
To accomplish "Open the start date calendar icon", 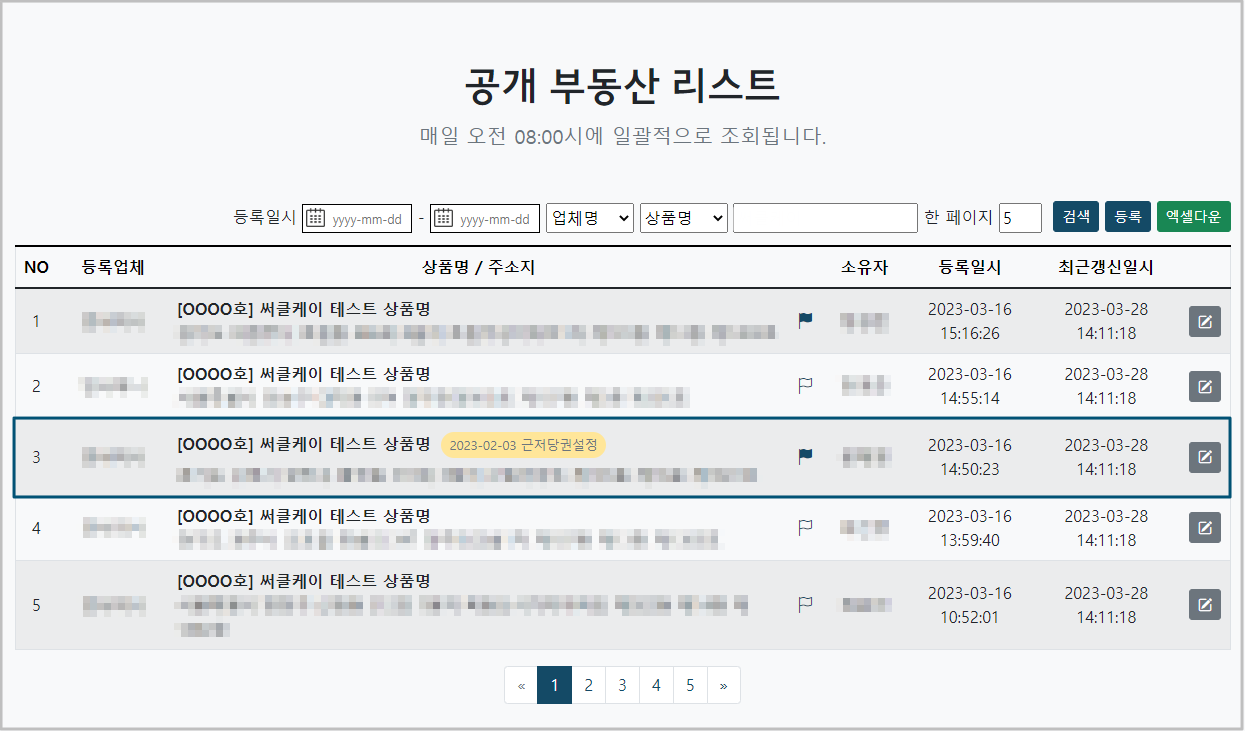I will (x=316, y=218).
